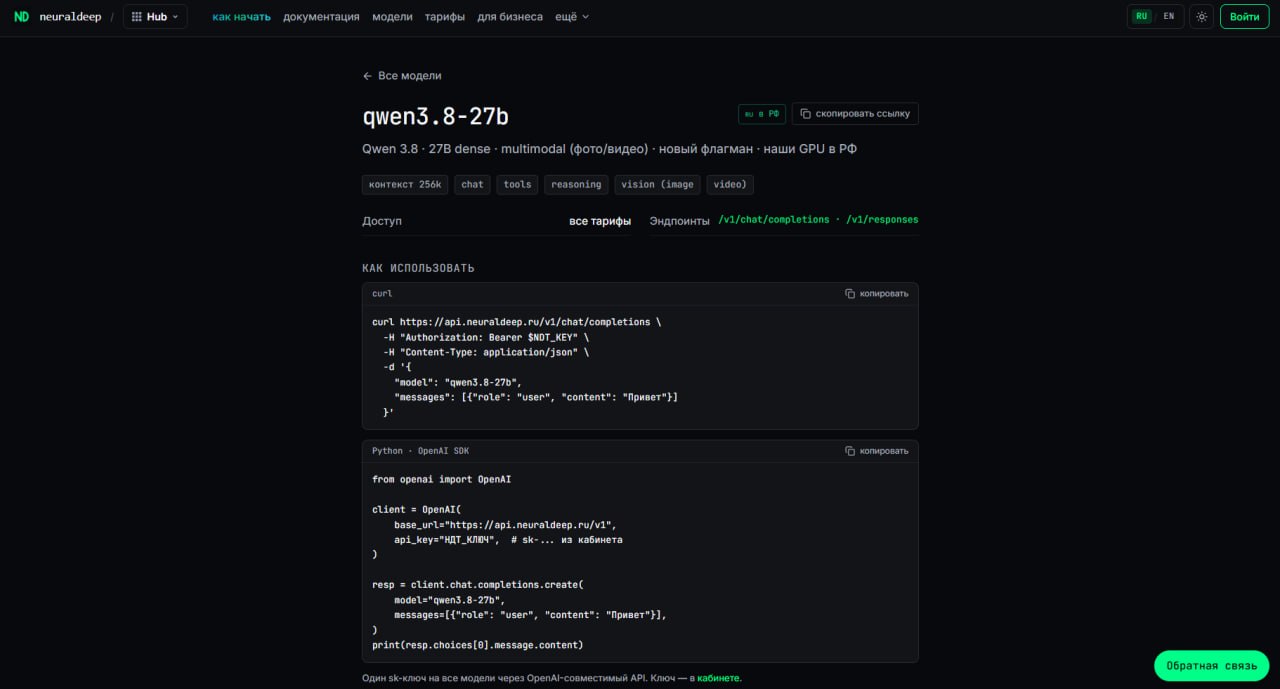Open the Hub dropdown selector
1280x689 pixels.
[155, 17]
